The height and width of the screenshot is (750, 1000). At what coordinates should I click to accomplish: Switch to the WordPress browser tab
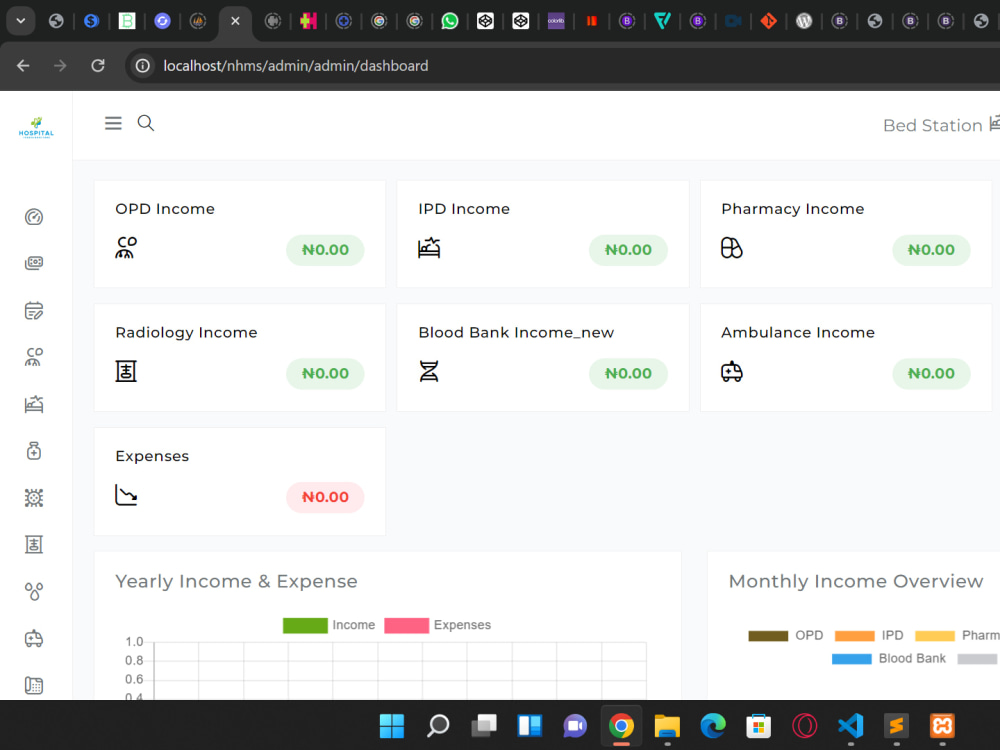804,21
